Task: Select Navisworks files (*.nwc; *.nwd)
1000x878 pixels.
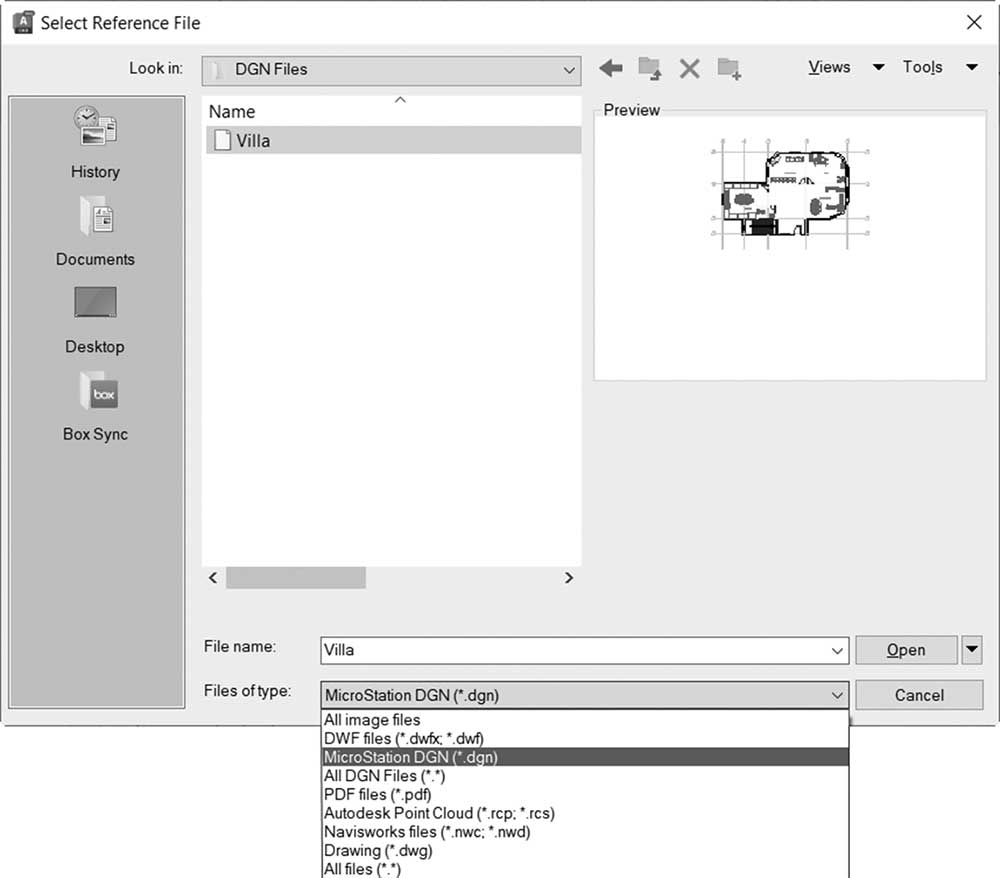Action: point(585,832)
